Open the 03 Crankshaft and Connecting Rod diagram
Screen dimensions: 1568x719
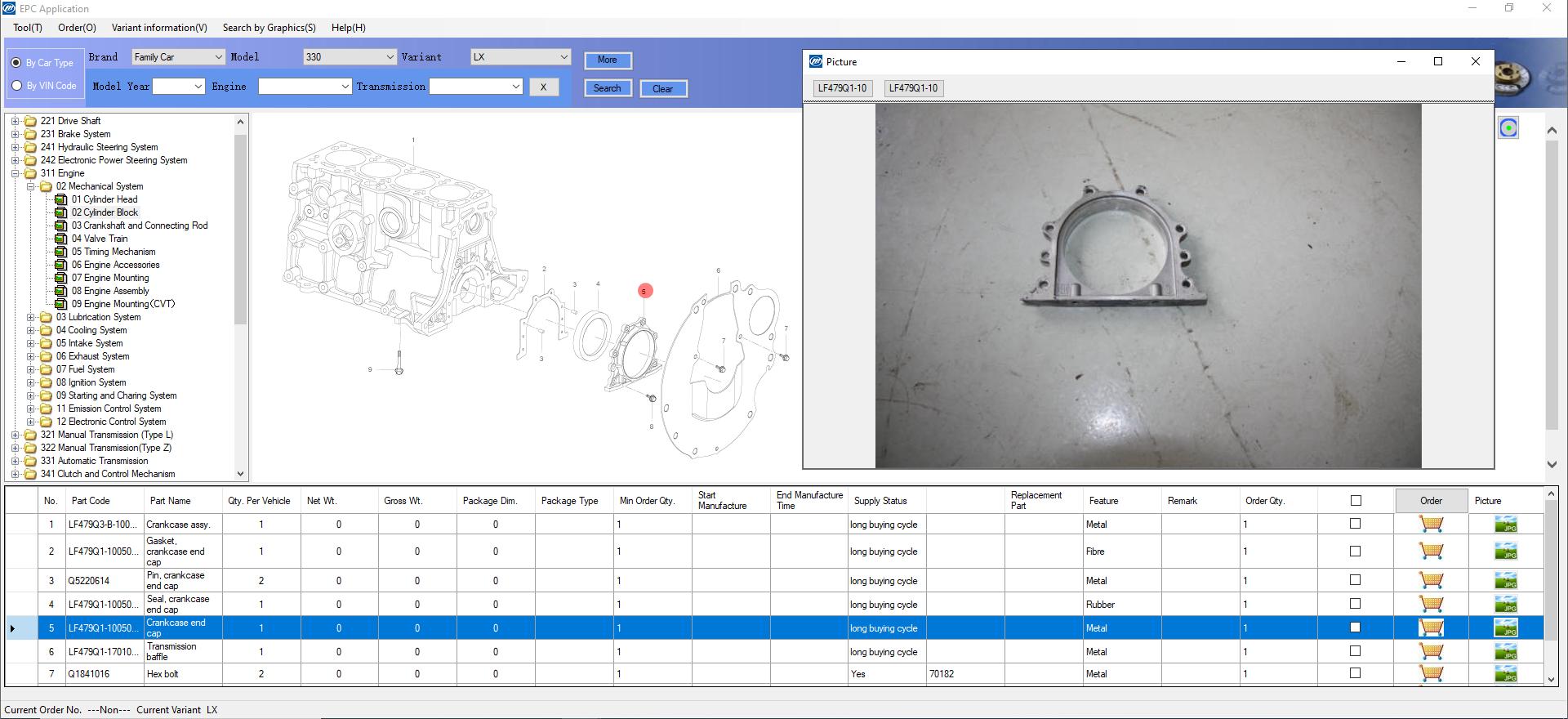tap(139, 226)
